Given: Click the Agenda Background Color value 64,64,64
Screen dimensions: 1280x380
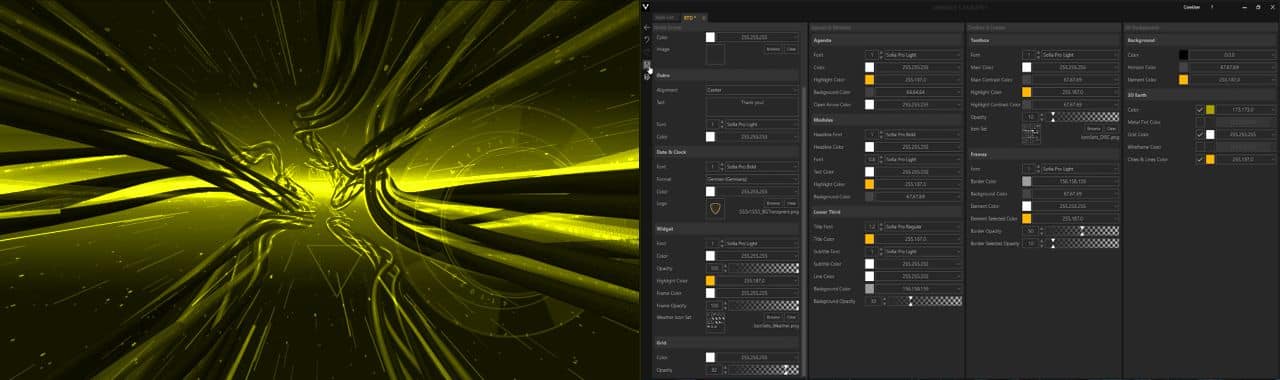Looking at the screenshot, I should pos(915,92).
